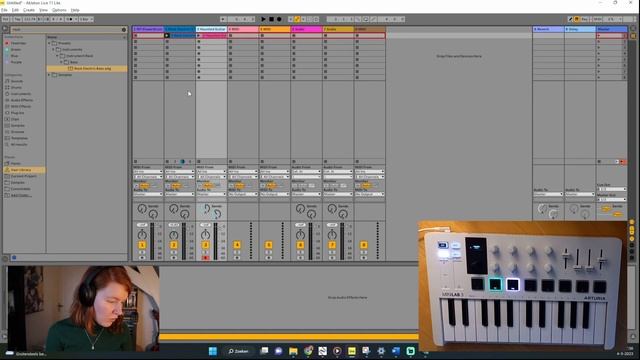Viewport: 640px width, 360px height.
Task: Open the View menu
Action: click(x=43, y=10)
